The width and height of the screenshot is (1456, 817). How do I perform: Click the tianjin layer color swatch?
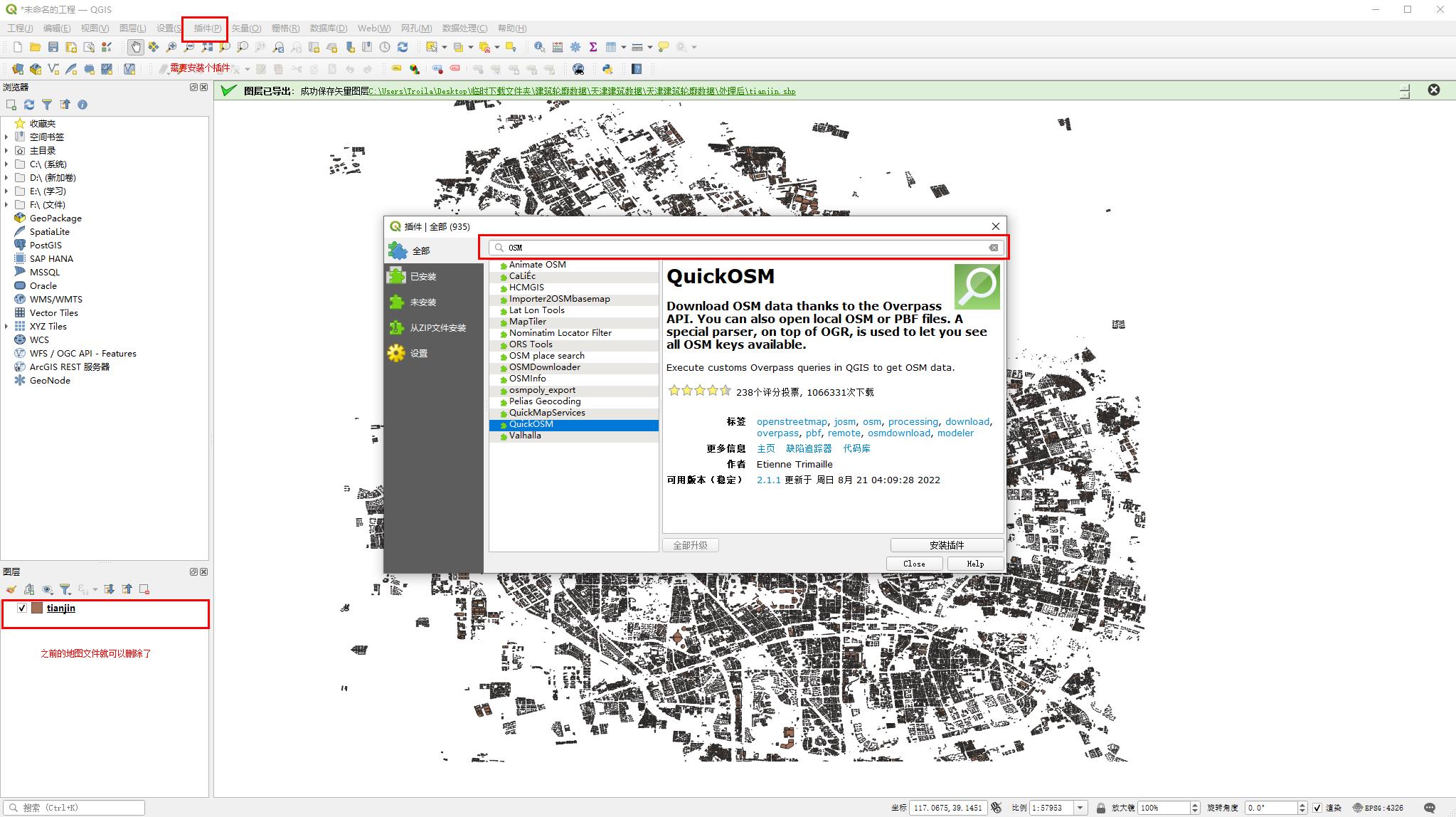pos(37,608)
